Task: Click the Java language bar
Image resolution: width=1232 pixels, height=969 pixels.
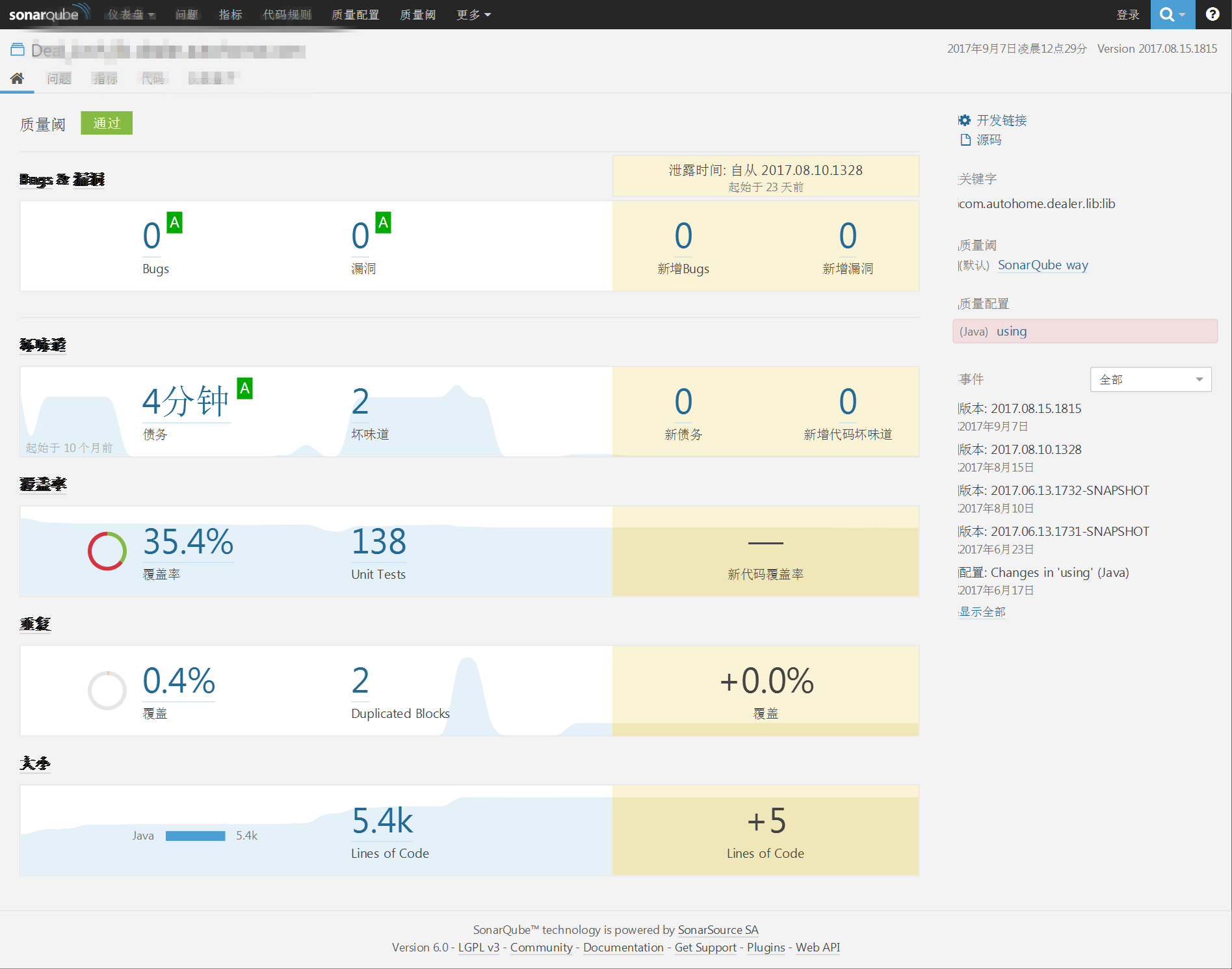Action: tap(195, 836)
